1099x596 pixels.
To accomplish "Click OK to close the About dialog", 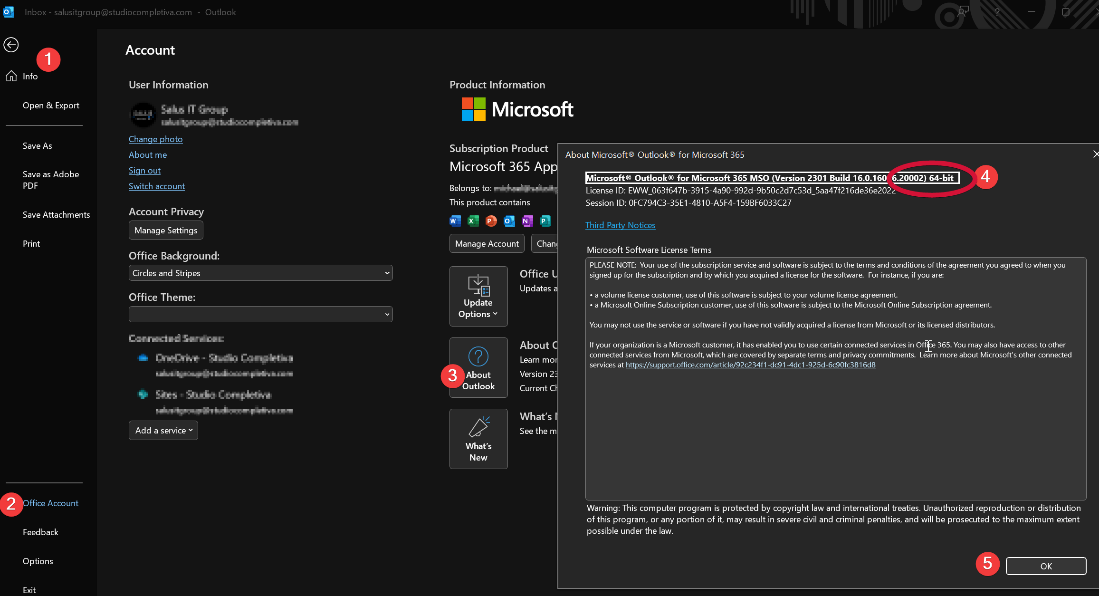I will coord(1046,565).
